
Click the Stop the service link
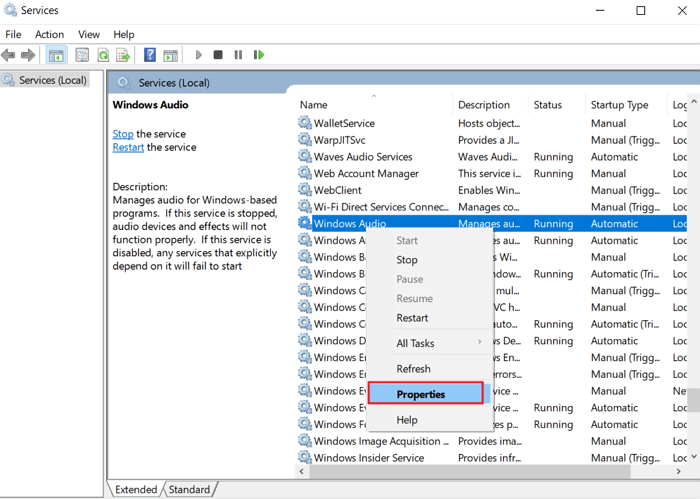(x=123, y=134)
